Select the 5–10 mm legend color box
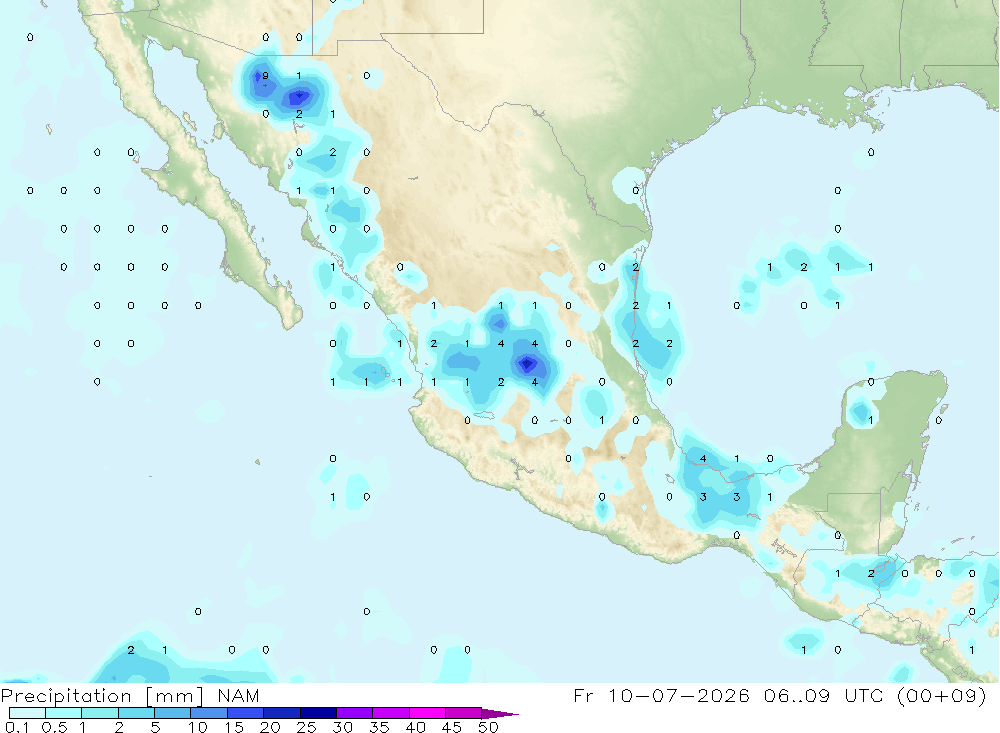This screenshot has width=1000, height=733. pos(172,713)
